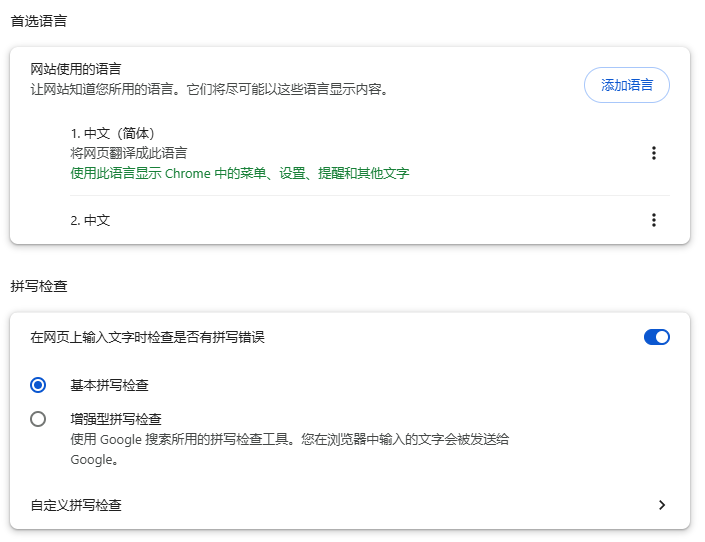Click the 首选语言 section title
Viewport: 705px width, 542px height.
39,21
